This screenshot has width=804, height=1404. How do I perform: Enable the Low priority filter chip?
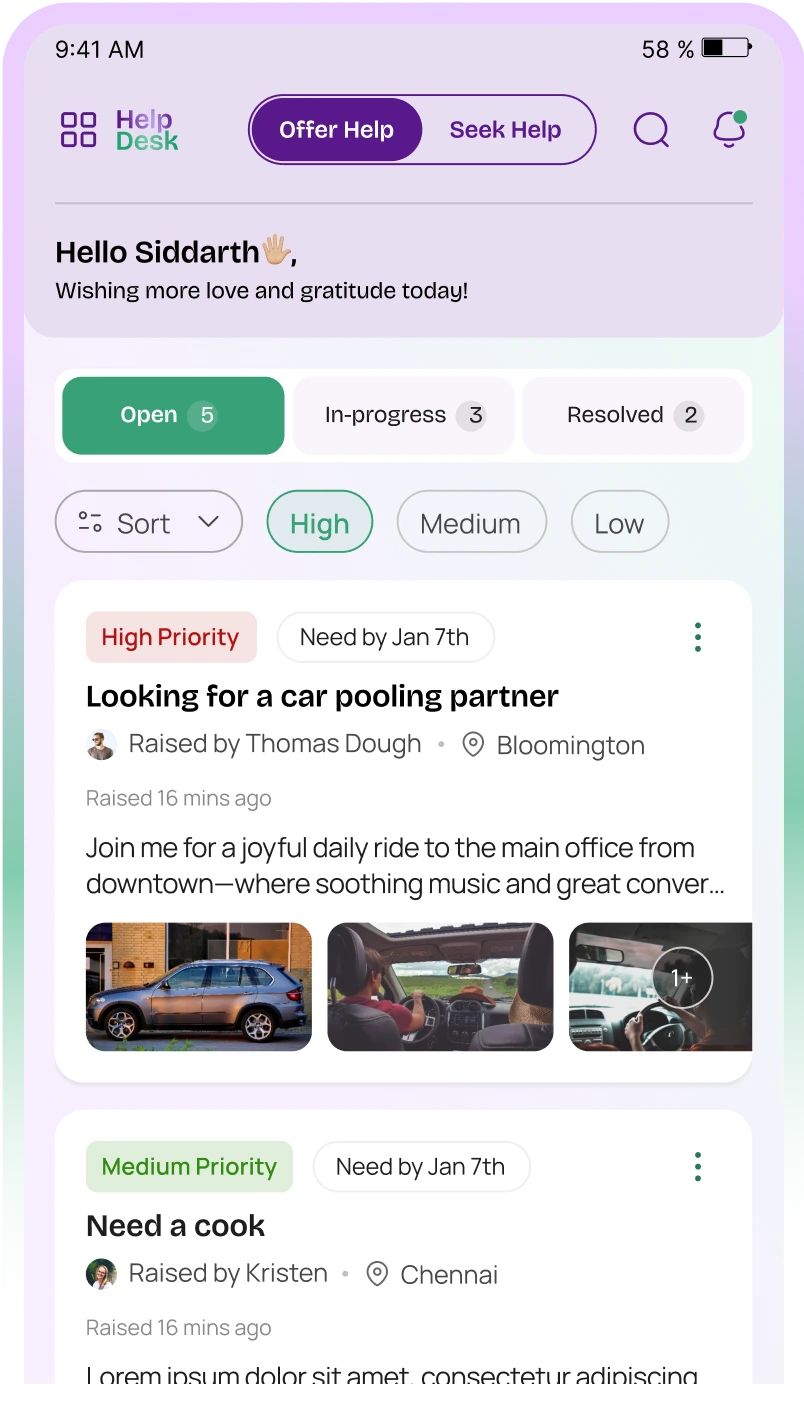[619, 522]
